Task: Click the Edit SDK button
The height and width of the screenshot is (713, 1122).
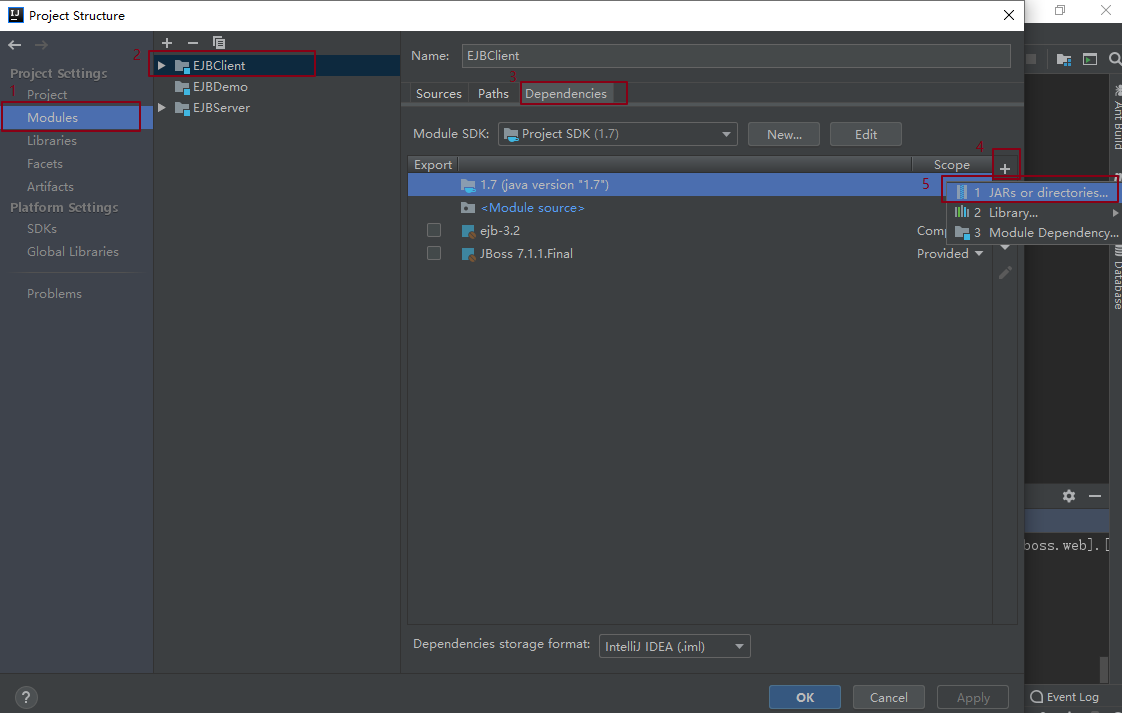Action: (x=865, y=134)
